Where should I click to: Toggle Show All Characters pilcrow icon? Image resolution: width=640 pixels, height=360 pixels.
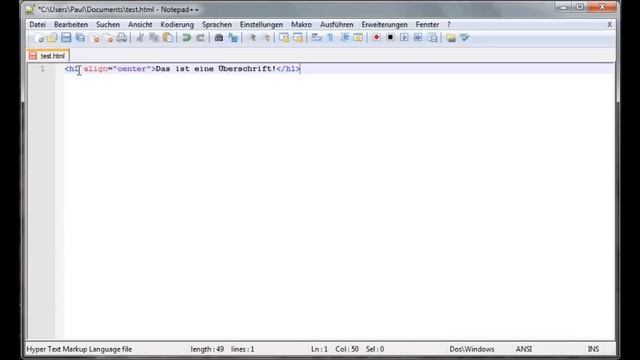pyautogui.click(x=330, y=38)
